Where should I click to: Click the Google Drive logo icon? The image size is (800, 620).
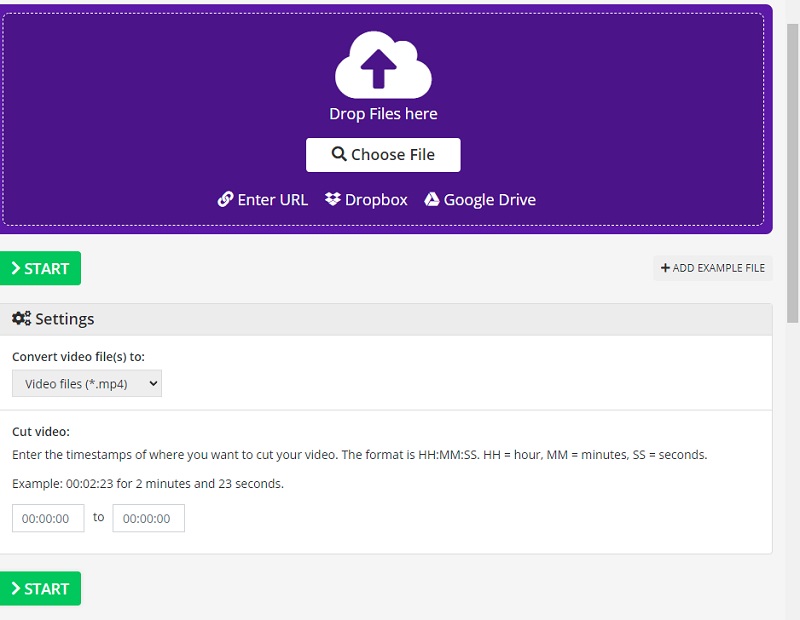tap(432, 199)
